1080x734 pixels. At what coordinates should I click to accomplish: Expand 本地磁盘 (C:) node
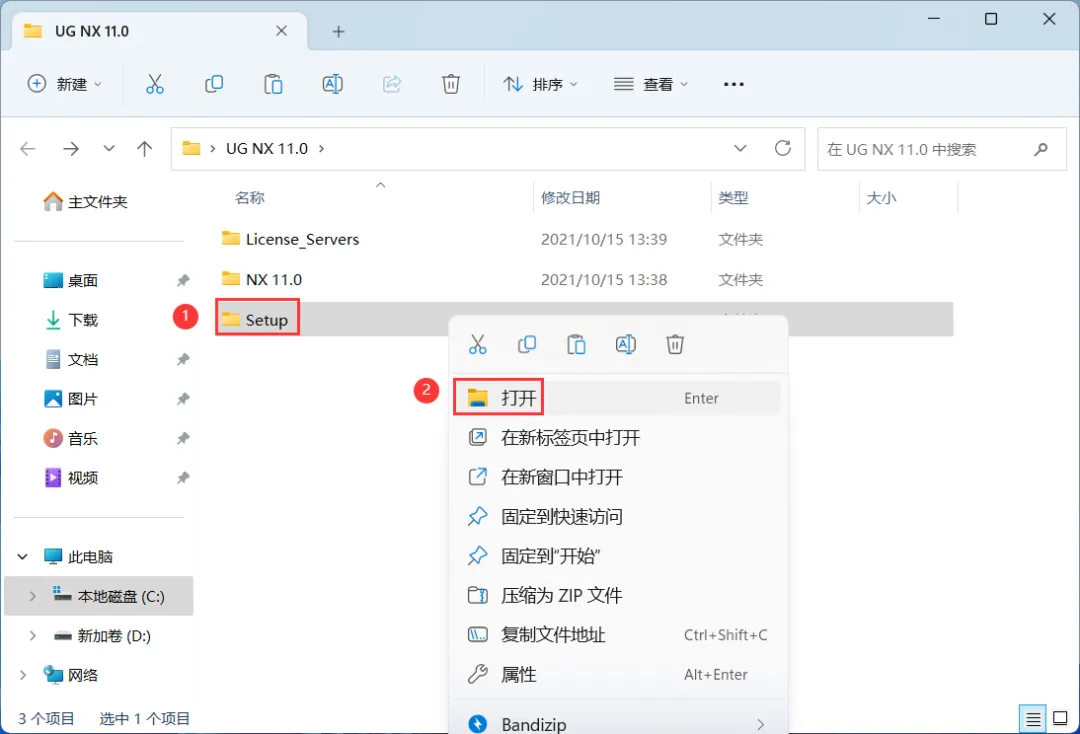point(32,596)
